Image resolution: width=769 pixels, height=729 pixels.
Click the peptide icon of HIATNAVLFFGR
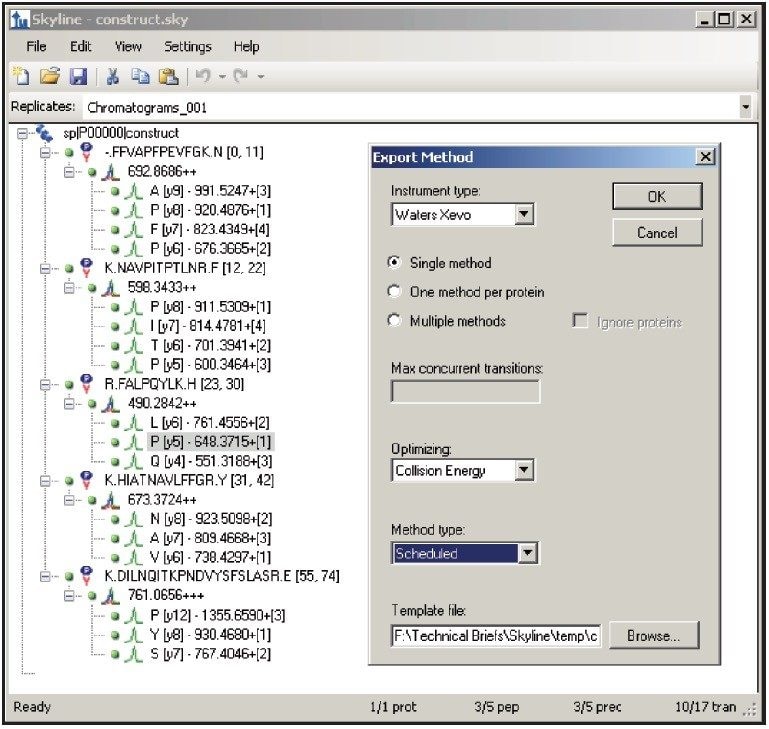tap(87, 480)
